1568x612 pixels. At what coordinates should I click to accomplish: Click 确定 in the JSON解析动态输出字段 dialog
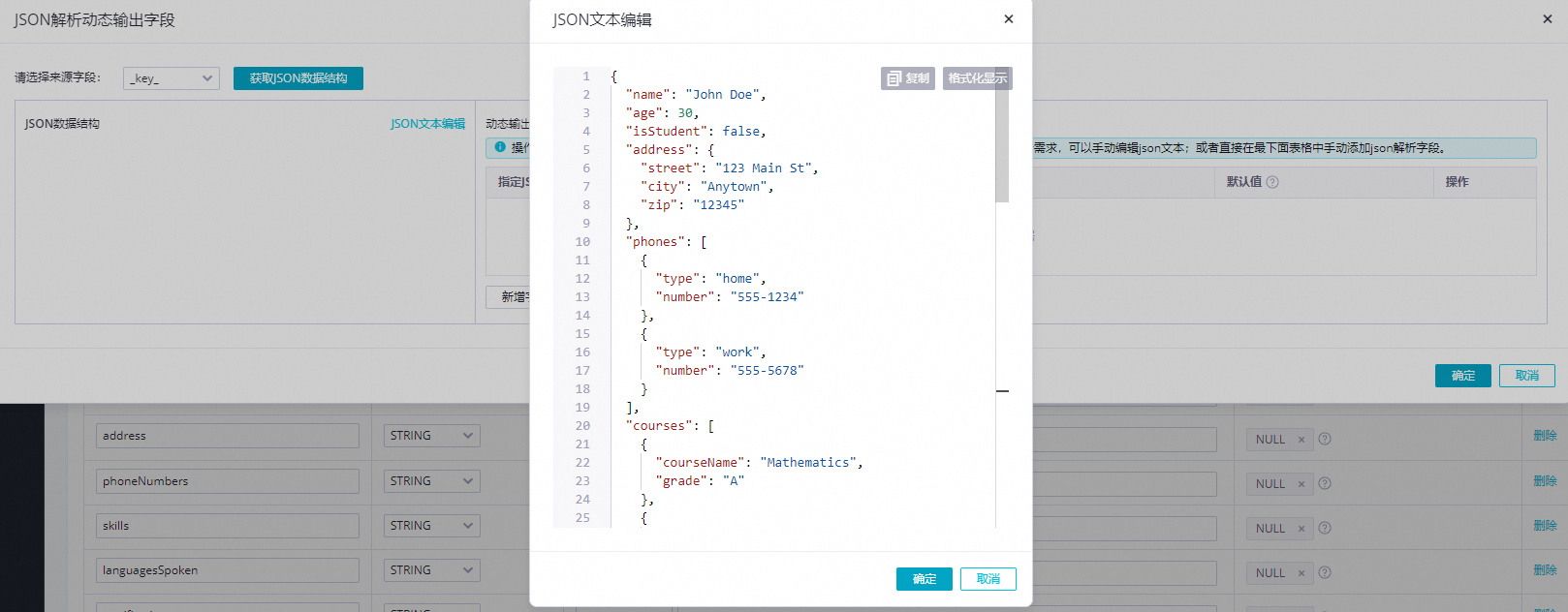point(1463,376)
